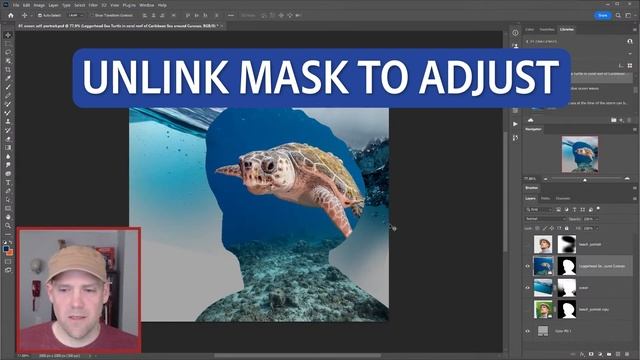
Task: Click the foreground color swatch
Action: click(6, 248)
